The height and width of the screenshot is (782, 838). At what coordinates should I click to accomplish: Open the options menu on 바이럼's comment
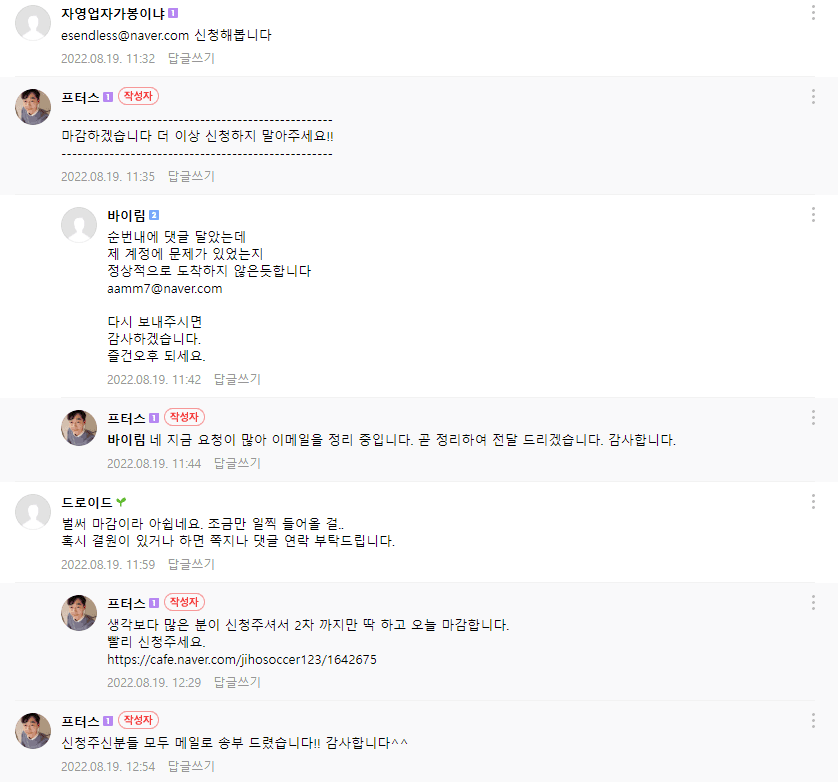[814, 214]
